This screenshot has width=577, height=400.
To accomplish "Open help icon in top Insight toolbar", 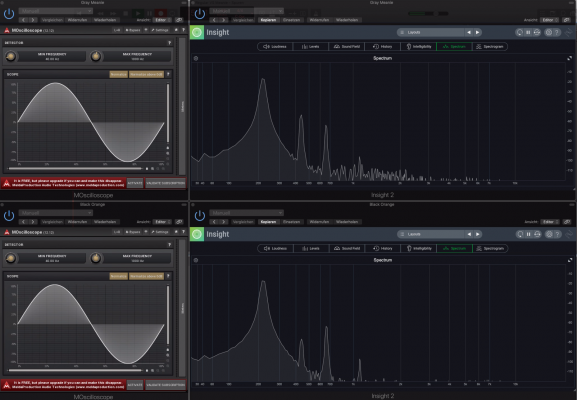I will tap(557, 32).
